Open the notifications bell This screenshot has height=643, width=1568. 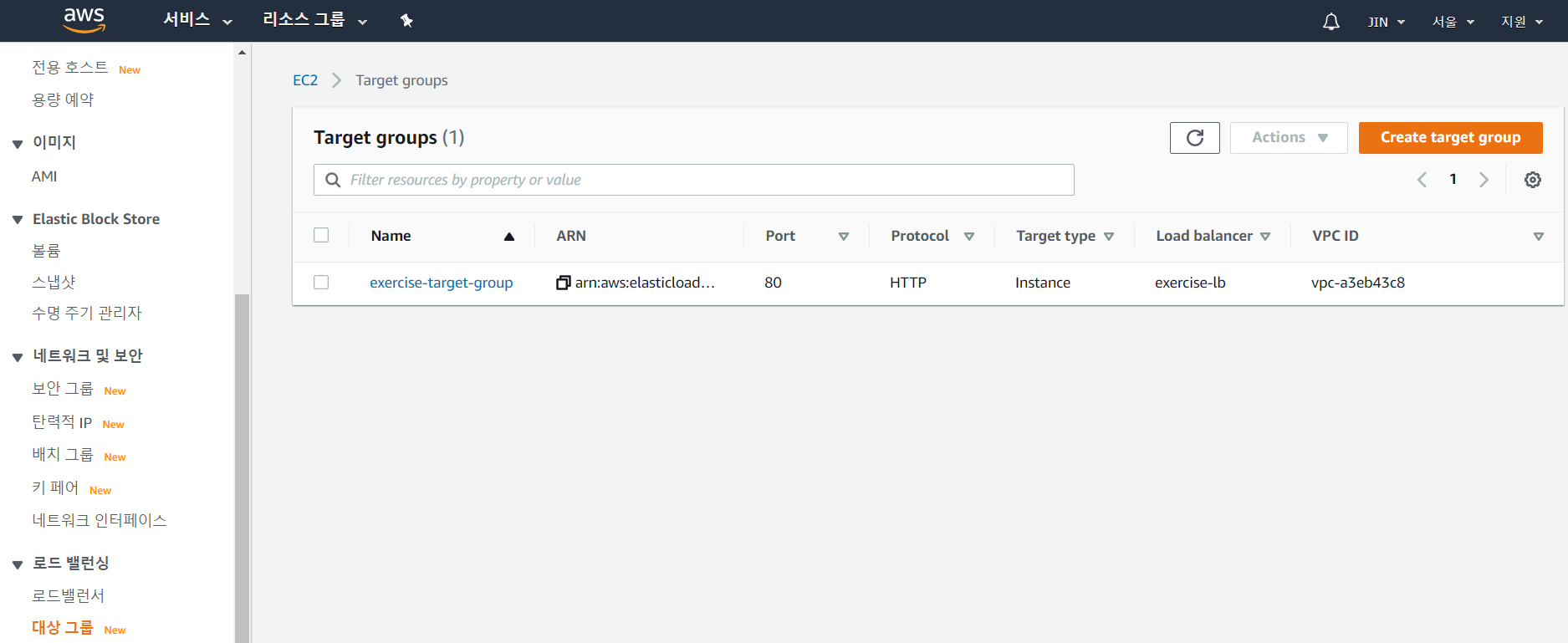click(x=1331, y=22)
